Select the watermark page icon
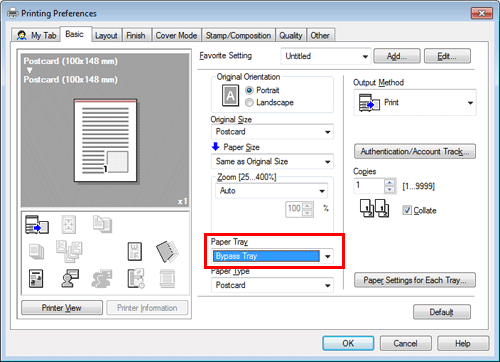 tap(135, 251)
